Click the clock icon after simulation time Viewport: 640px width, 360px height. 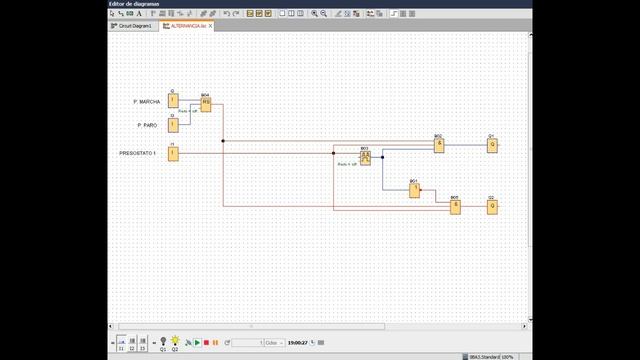(312, 342)
